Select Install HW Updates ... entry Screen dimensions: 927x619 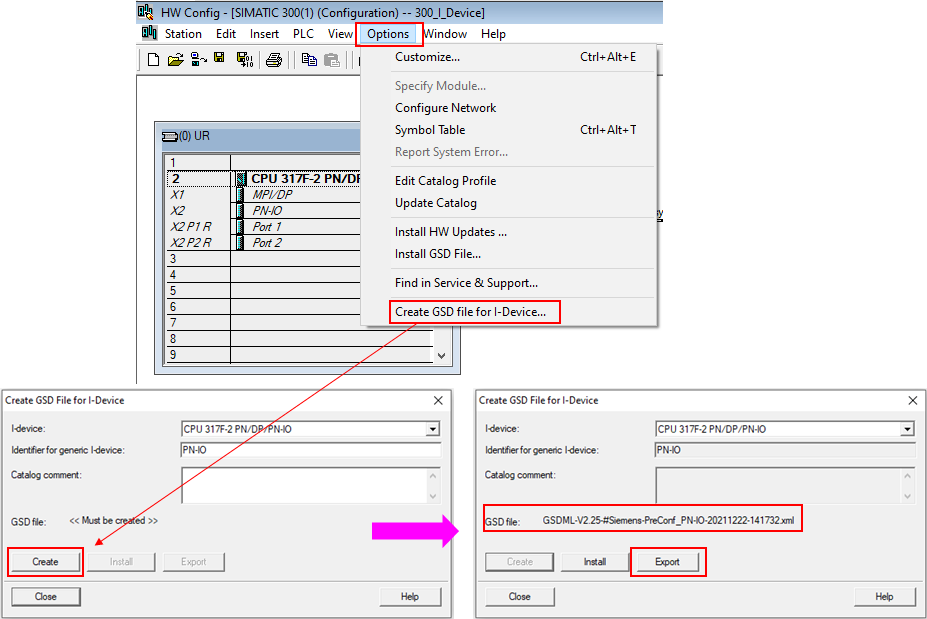pyautogui.click(x=509, y=232)
